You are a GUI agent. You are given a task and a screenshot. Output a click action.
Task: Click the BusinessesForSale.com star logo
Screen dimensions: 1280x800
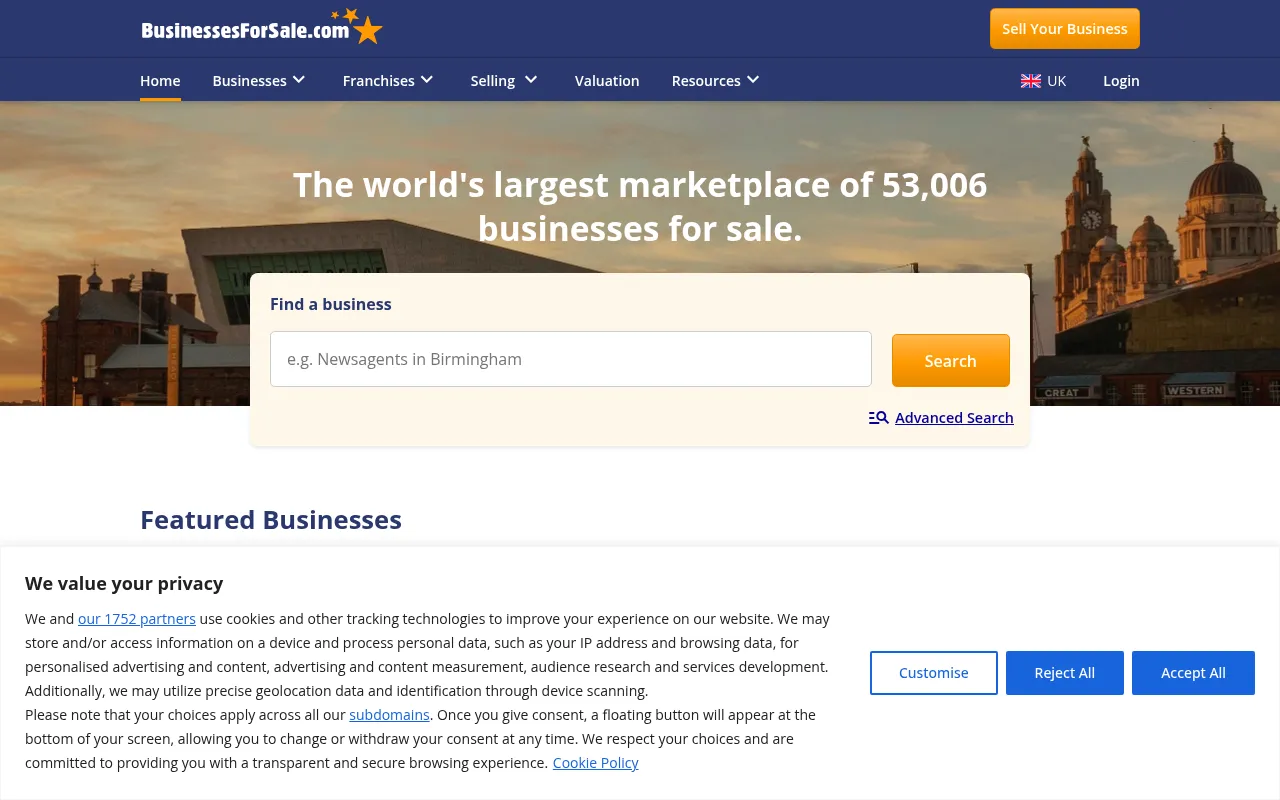261,27
